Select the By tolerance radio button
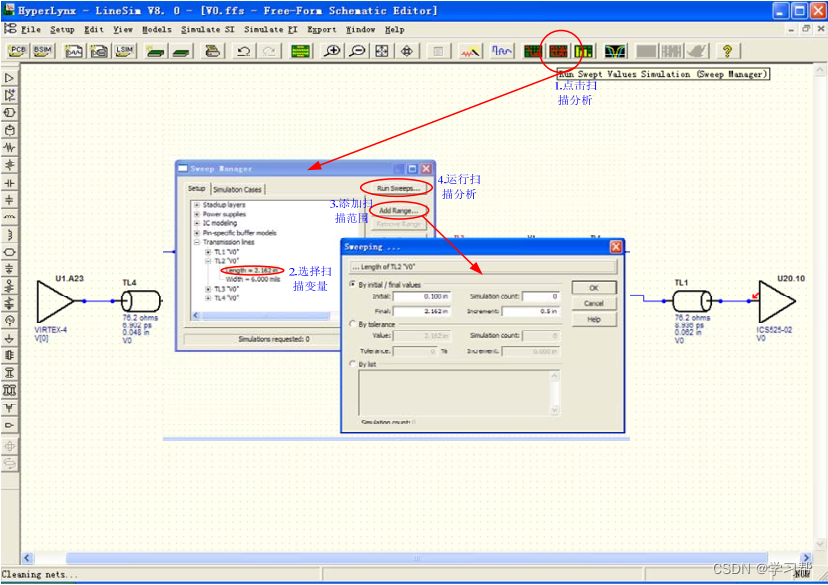Image resolution: width=828 pixels, height=585 pixels. (353, 324)
